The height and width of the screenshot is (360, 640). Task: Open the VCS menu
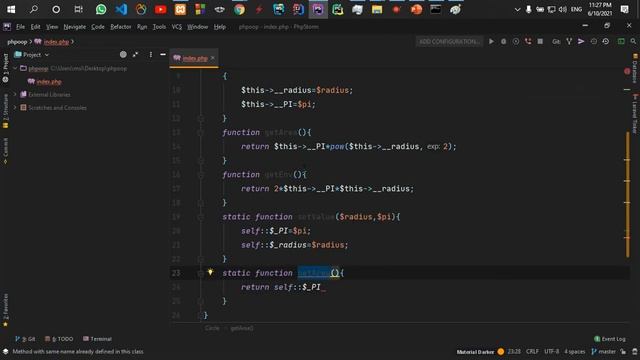click(x=176, y=27)
